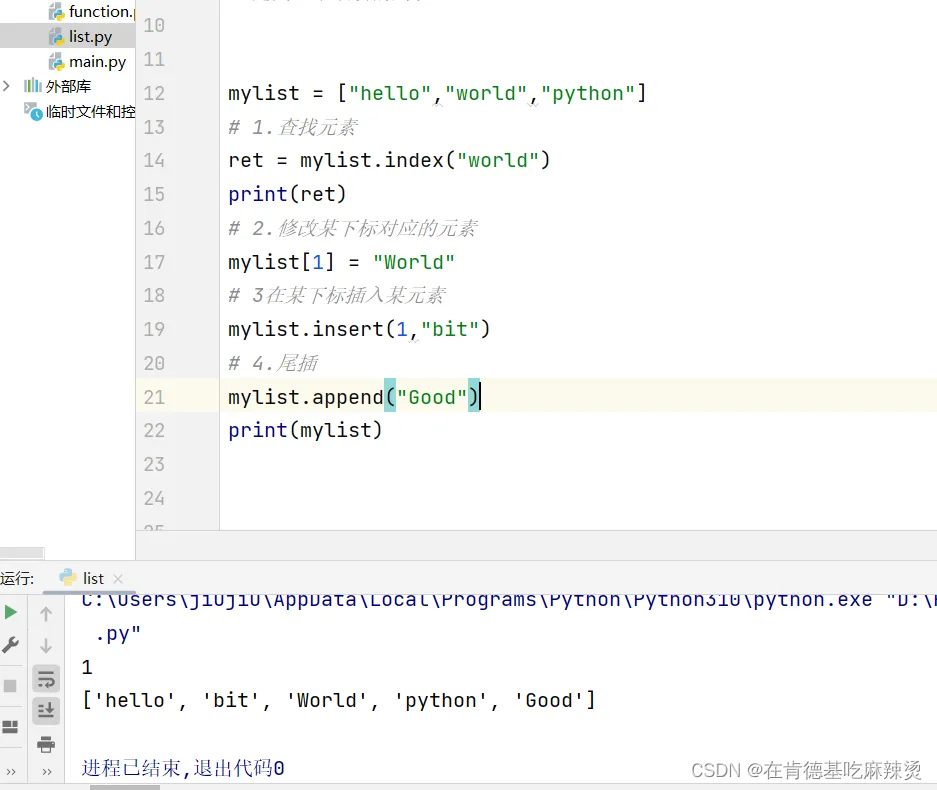Toggle scroll to end of output
This screenshot has height=790, width=937.
pyautogui.click(x=46, y=711)
